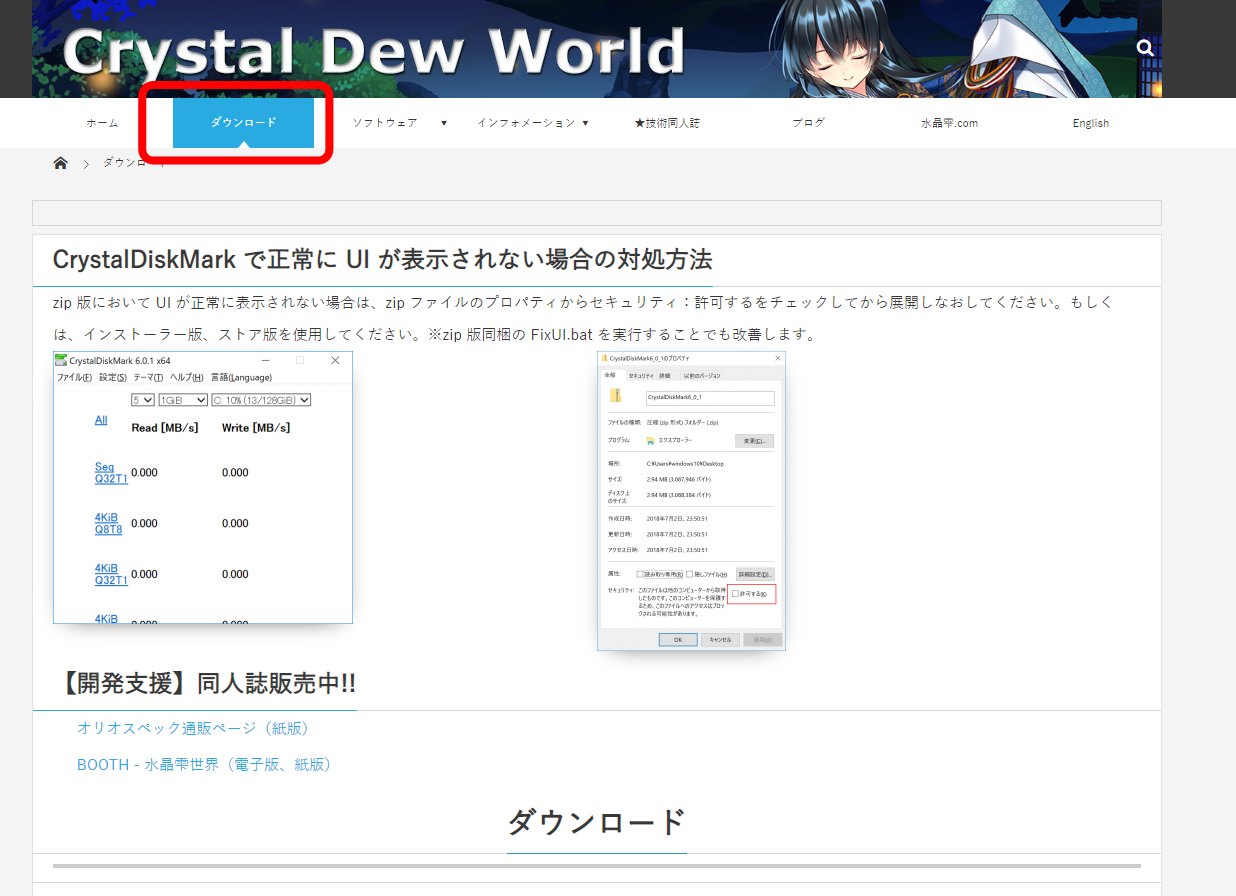Click the Seq Q32T1 write value 0.000

[235, 473]
